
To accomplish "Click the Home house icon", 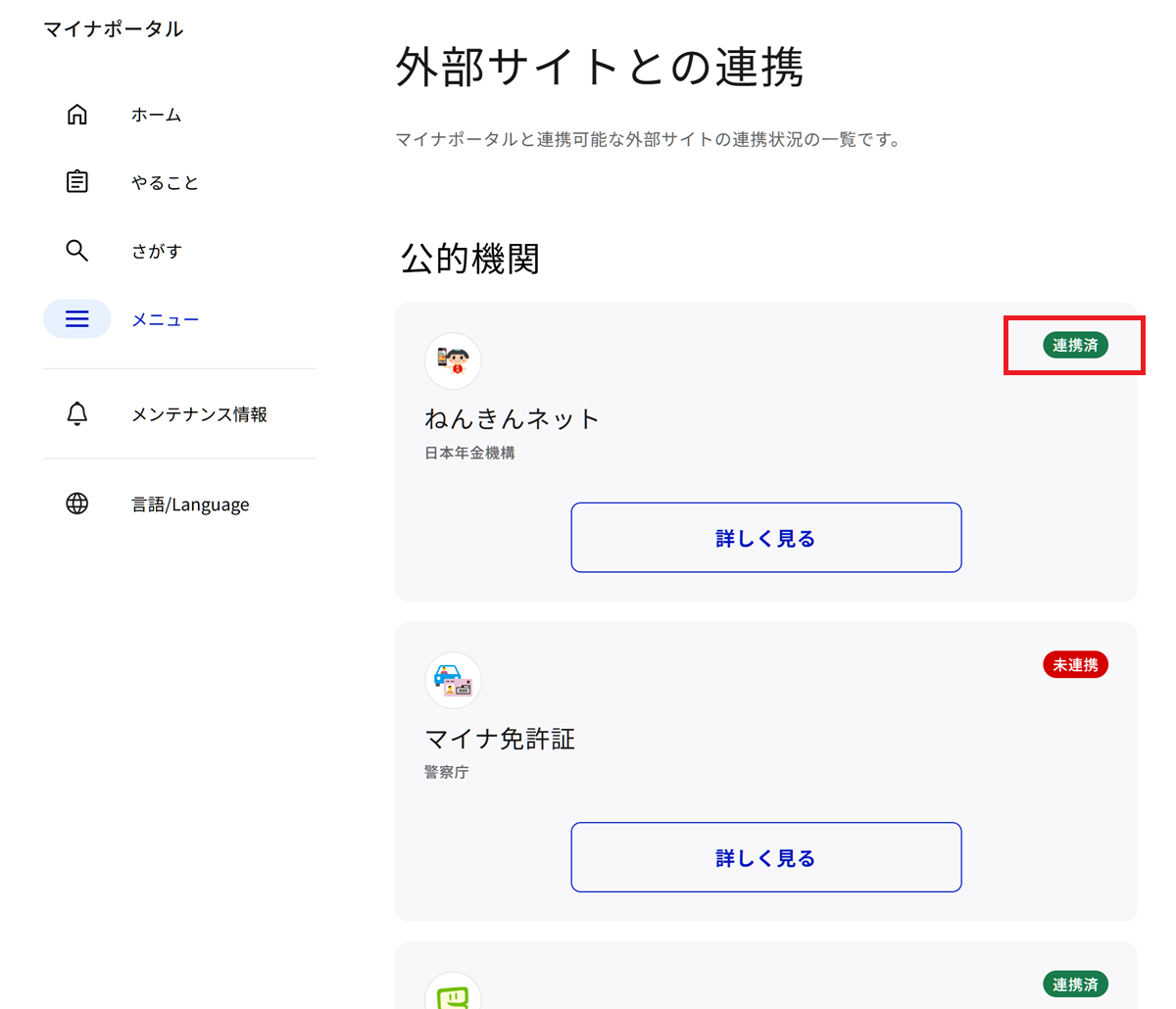I will pos(77,115).
